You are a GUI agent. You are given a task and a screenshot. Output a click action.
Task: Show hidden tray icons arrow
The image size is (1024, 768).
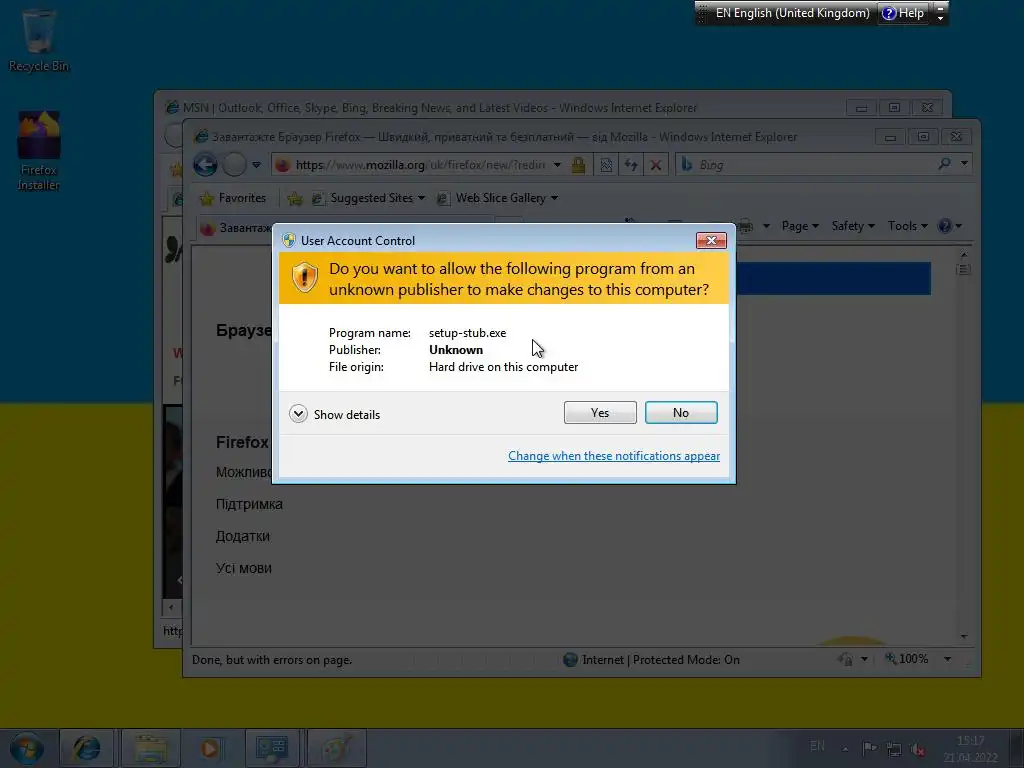pos(845,749)
